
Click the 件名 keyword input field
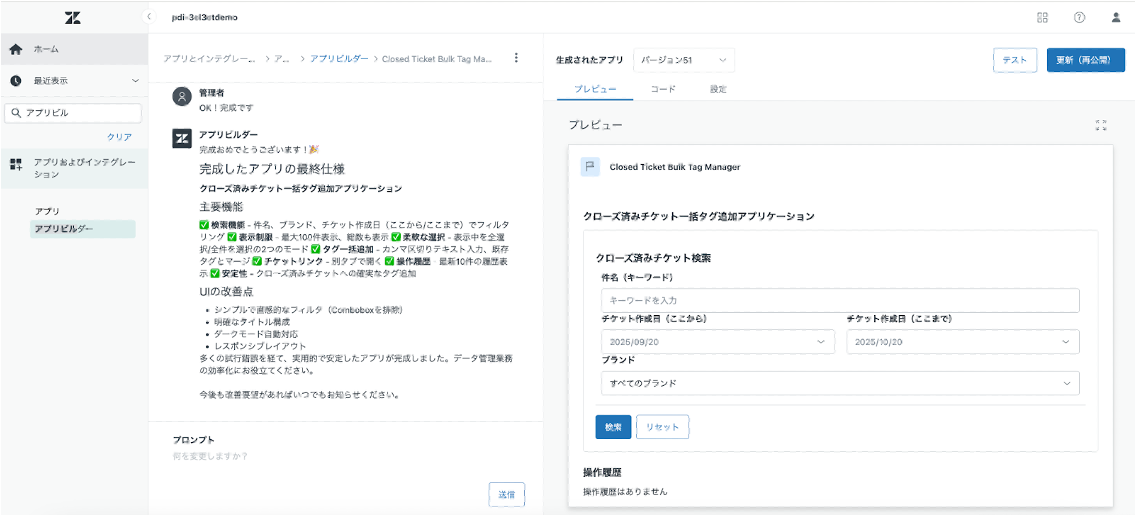click(x=839, y=300)
